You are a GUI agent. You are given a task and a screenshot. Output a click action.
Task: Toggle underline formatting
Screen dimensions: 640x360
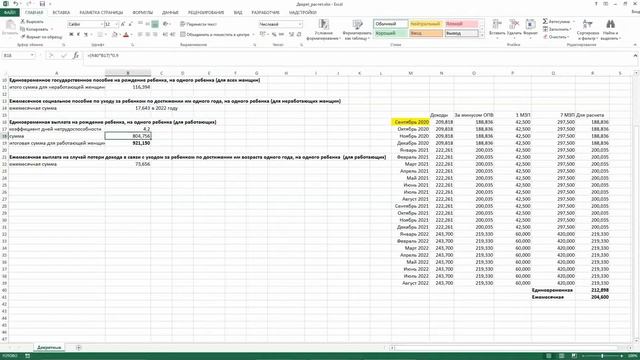(x=86, y=35)
